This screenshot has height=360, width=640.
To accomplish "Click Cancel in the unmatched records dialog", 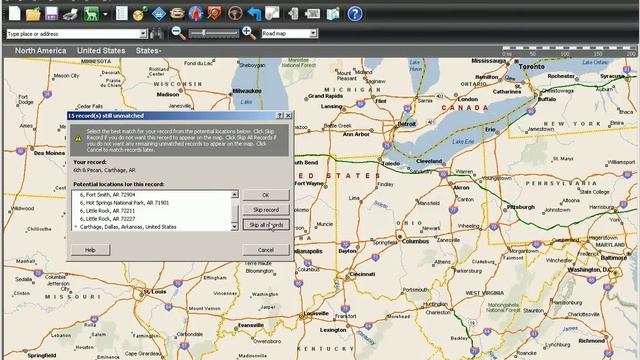I will point(266,250).
